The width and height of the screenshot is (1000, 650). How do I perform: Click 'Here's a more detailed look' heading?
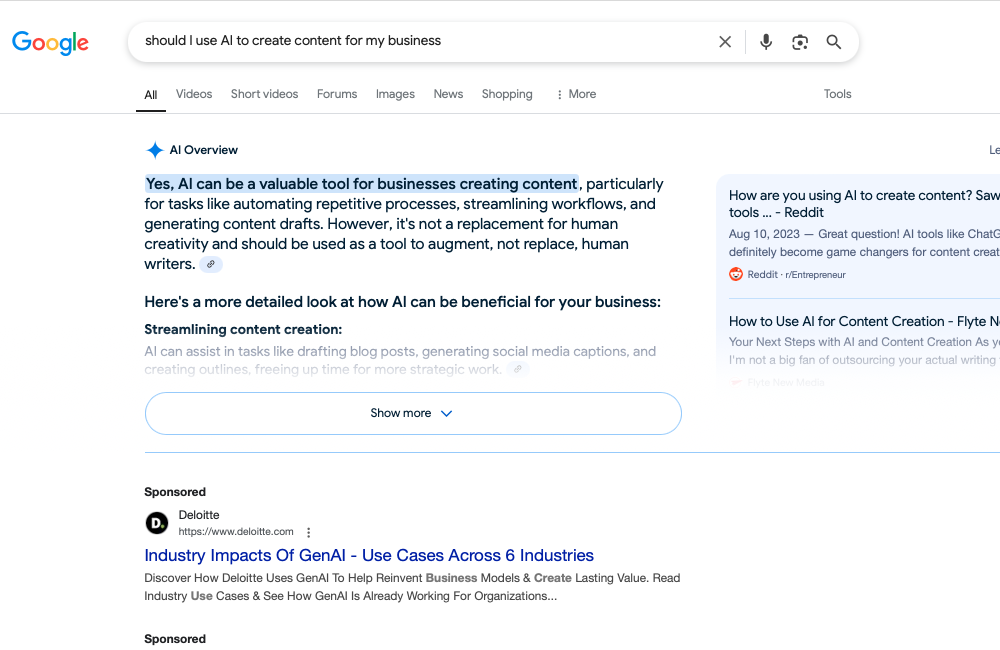coord(402,302)
